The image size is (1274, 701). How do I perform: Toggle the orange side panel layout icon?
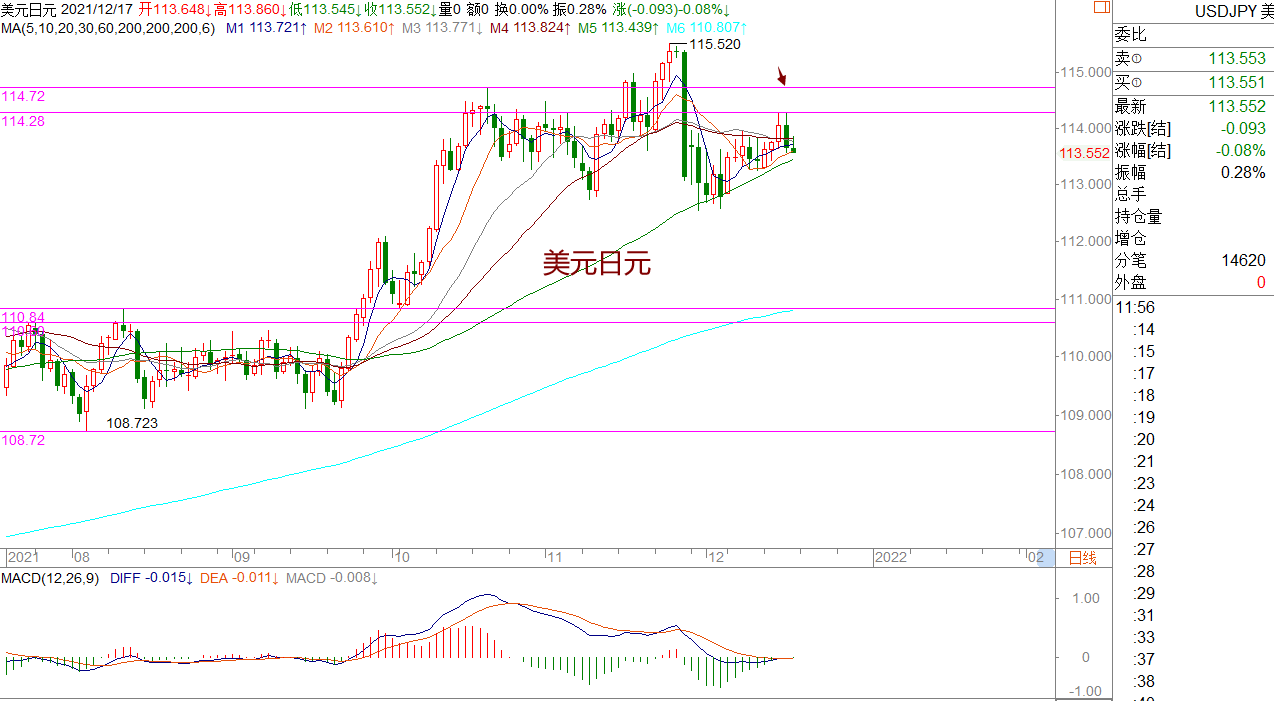1100,9
